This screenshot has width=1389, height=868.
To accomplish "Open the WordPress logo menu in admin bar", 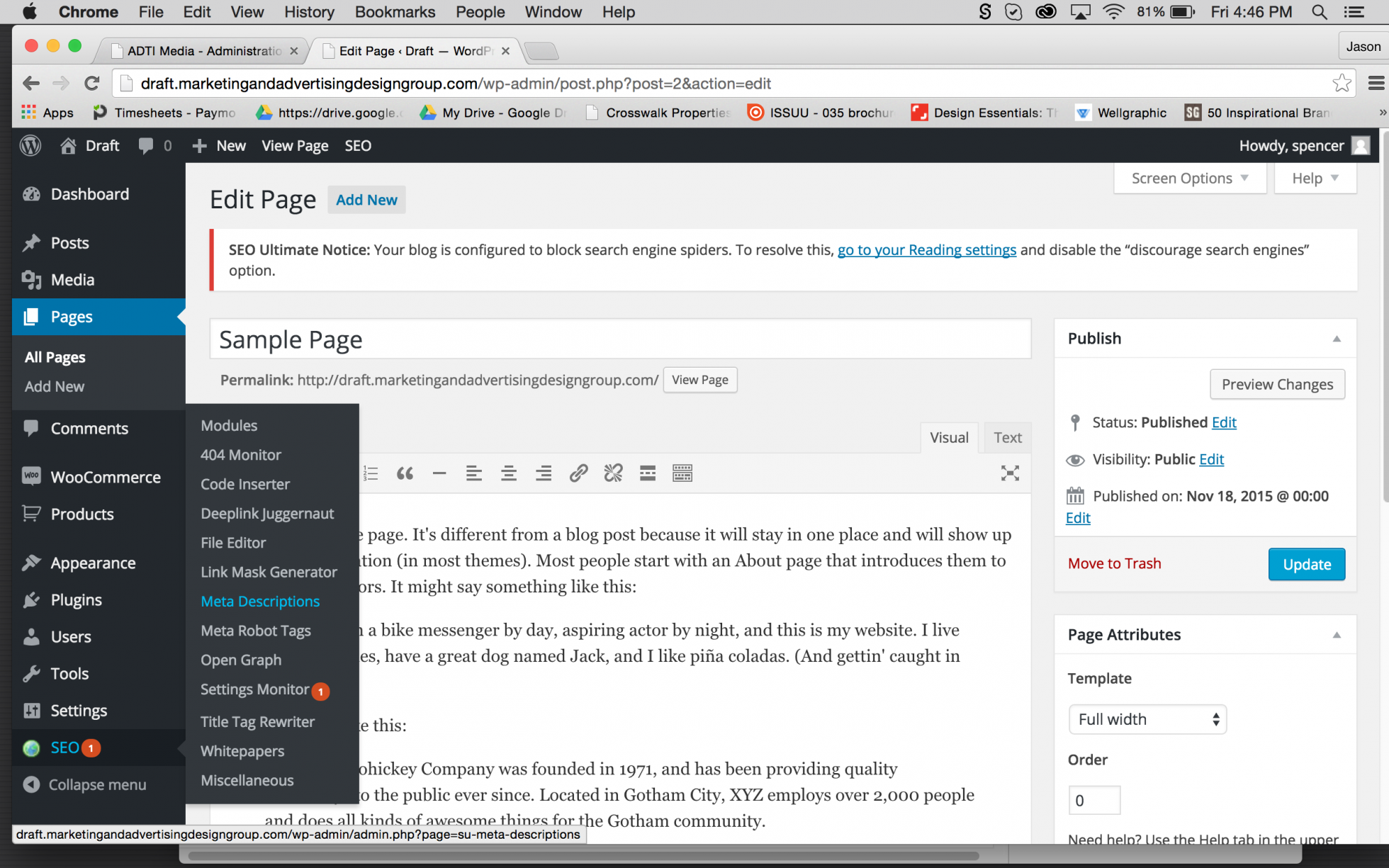I will [30, 145].
